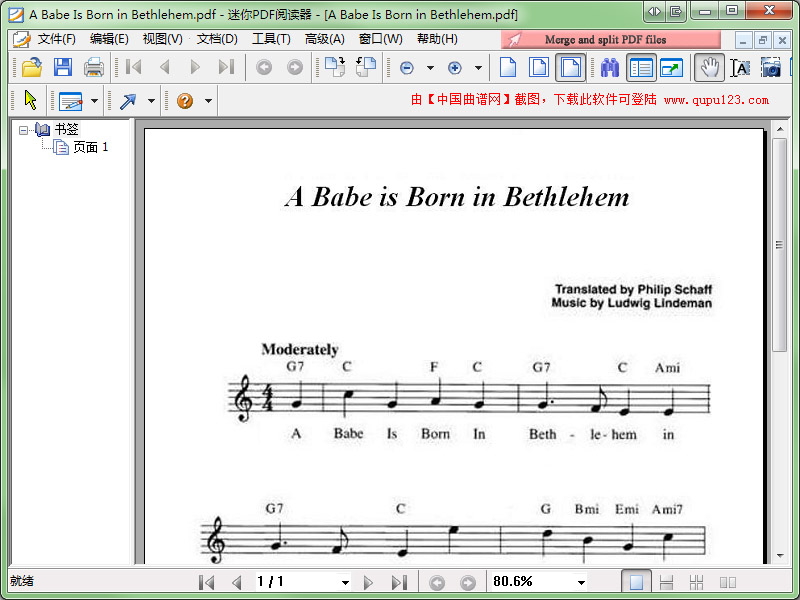Click the zoom in plus icon
The width and height of the screenshot is (800, 600).
tap(455, 68)
